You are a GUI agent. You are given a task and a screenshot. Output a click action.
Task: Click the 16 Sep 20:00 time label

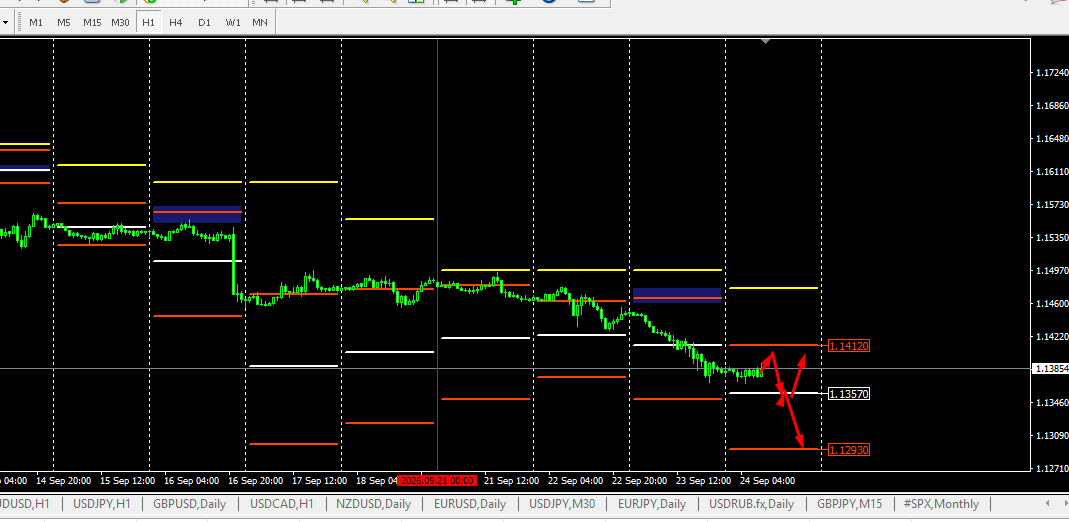[256, 480]
